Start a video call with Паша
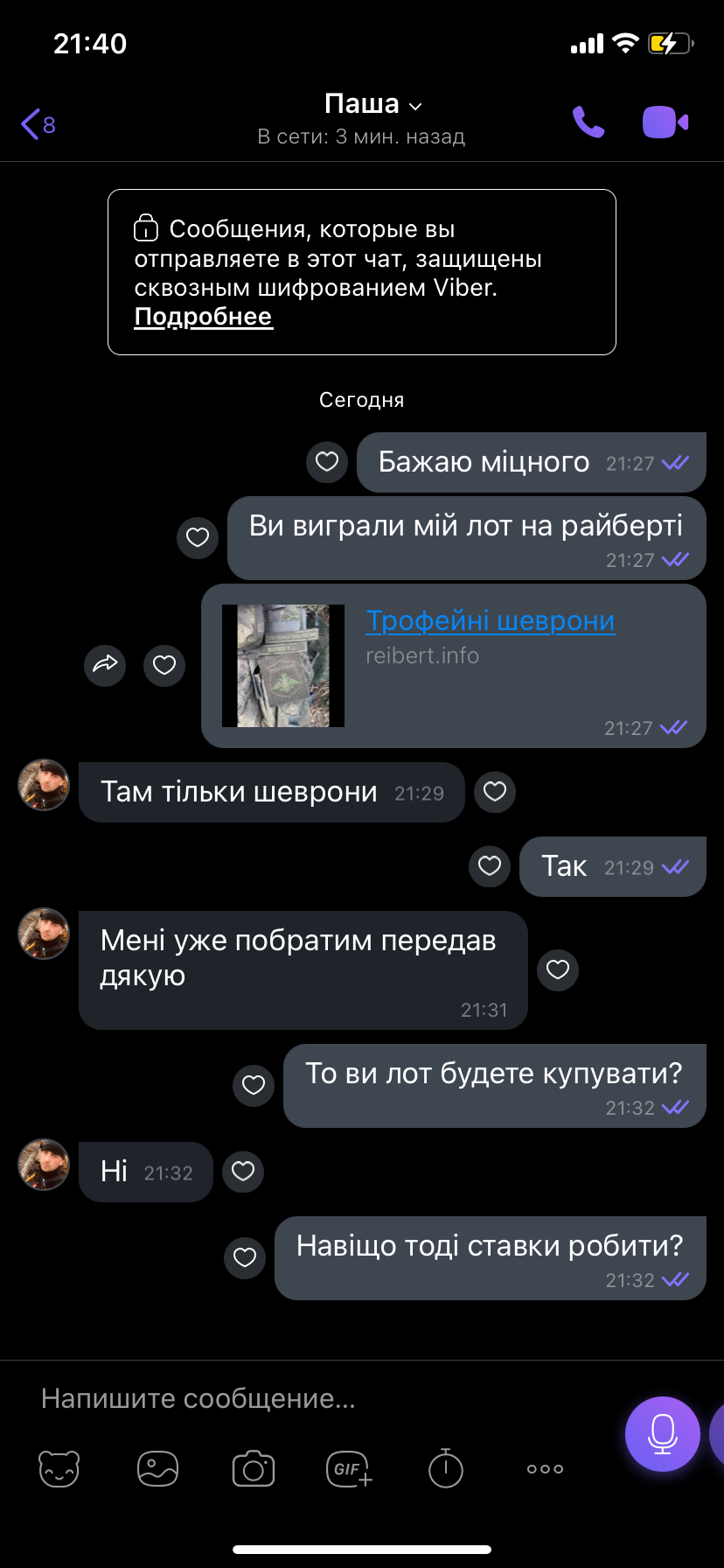 tap(665, 122)
